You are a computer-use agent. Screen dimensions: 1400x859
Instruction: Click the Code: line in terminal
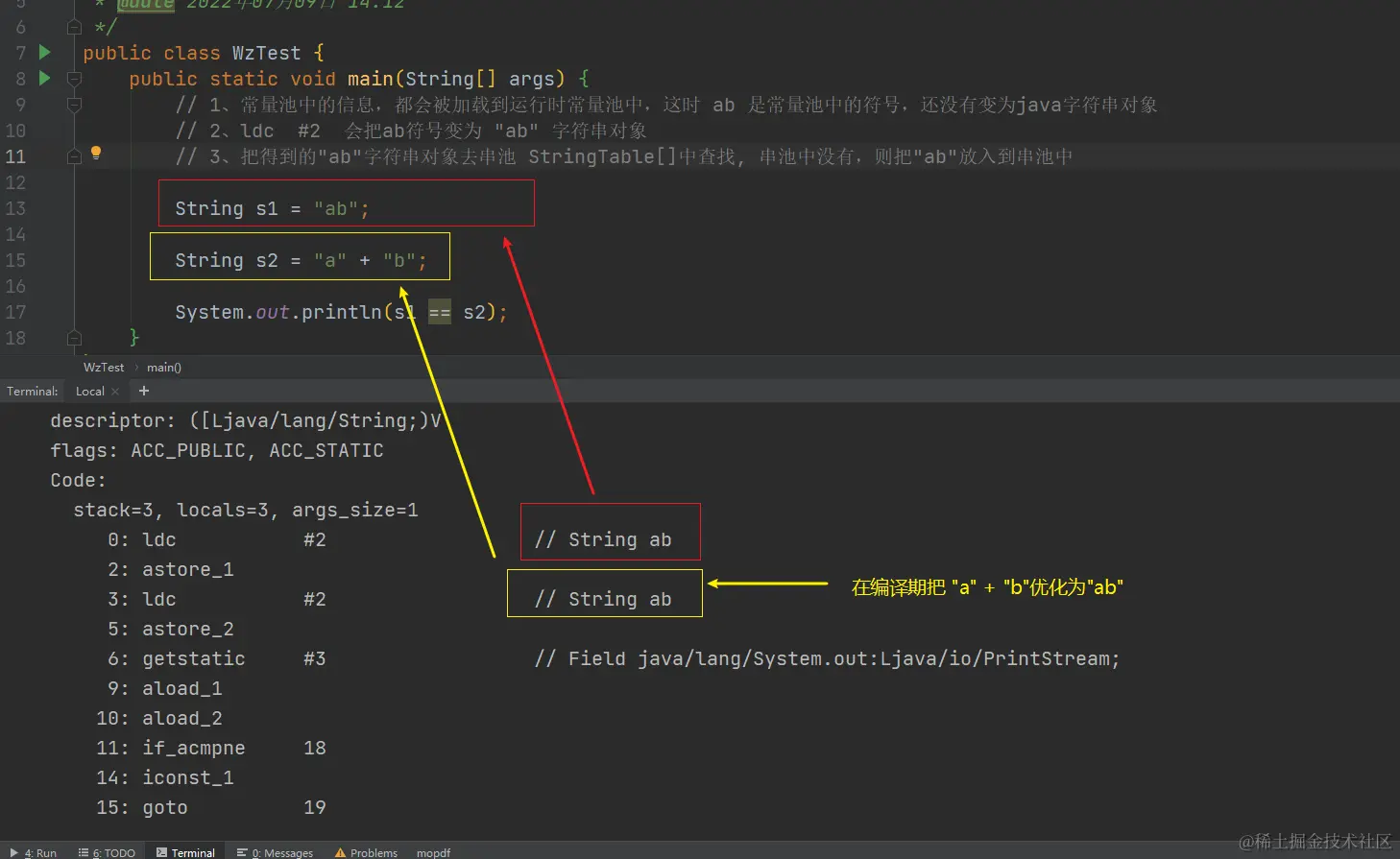[x=78, y=480]
